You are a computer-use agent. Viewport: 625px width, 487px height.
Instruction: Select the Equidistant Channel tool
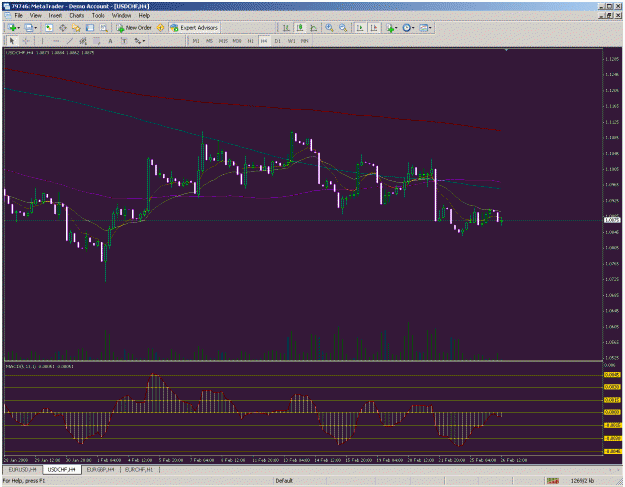(x=83, y=41)
